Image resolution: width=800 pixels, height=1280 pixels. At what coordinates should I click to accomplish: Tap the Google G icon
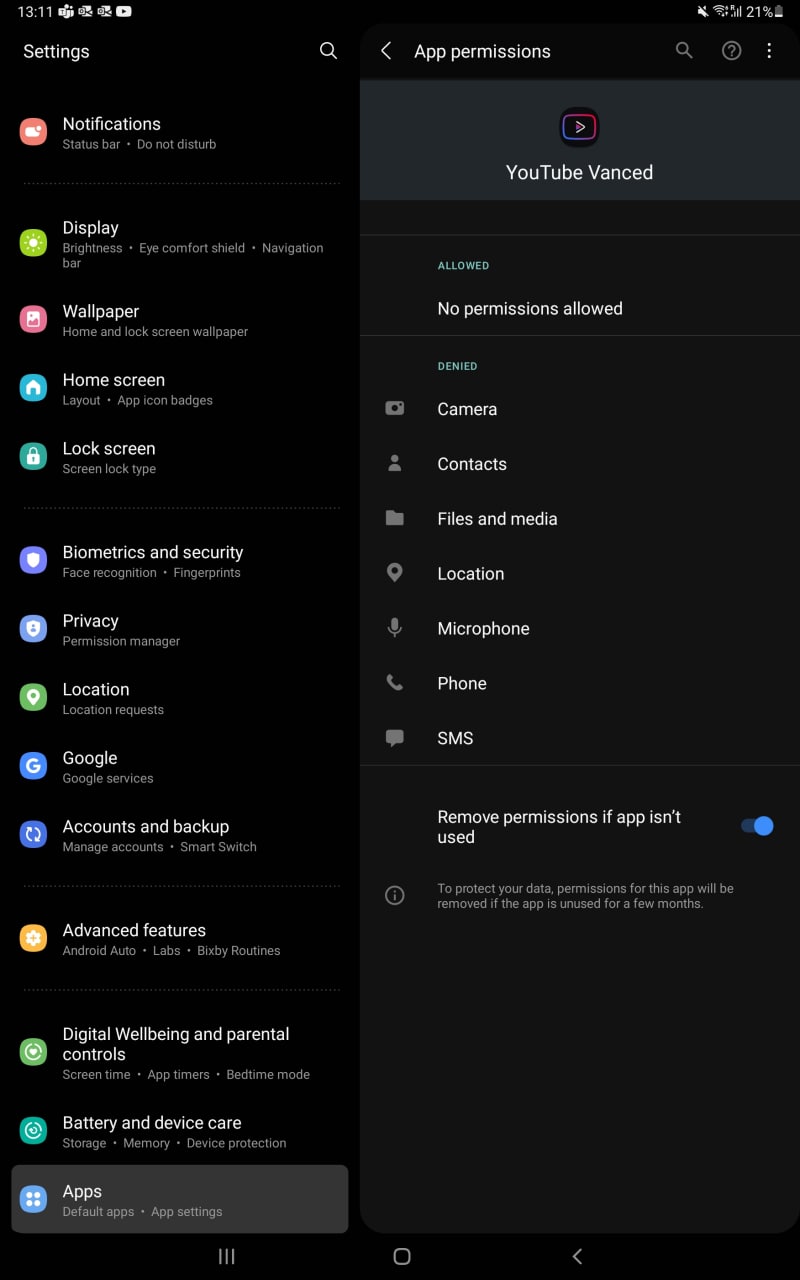[34, 766]
